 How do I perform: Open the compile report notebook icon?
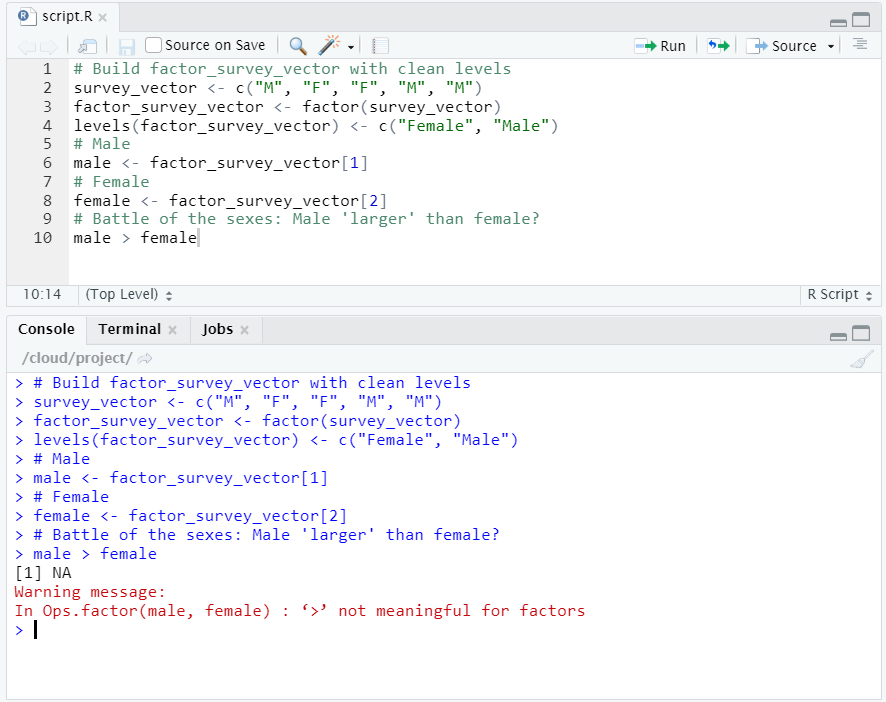(380, 46)
